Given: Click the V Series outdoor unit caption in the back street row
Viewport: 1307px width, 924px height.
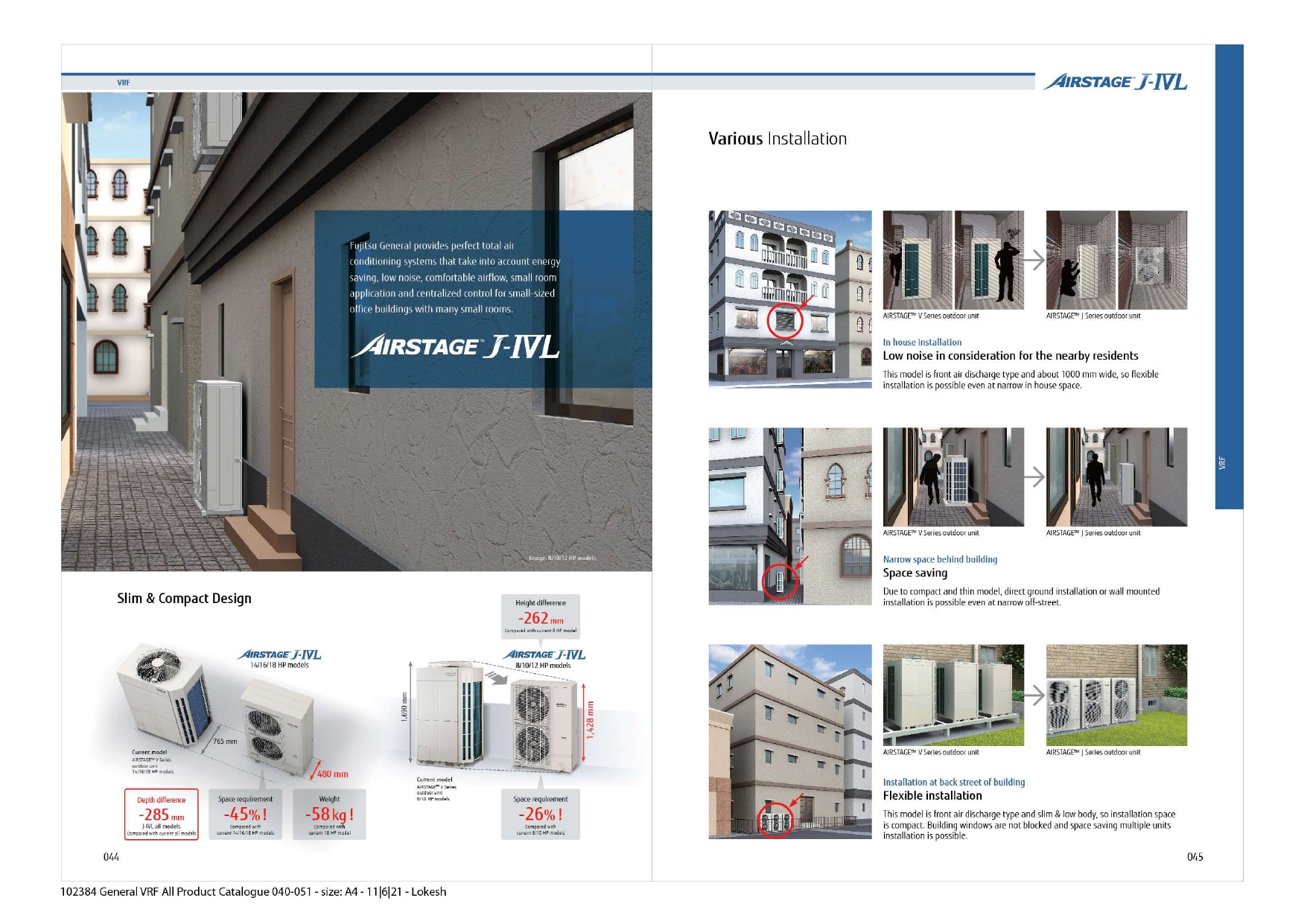Looking at the screenshot, I should pos(931,753).
